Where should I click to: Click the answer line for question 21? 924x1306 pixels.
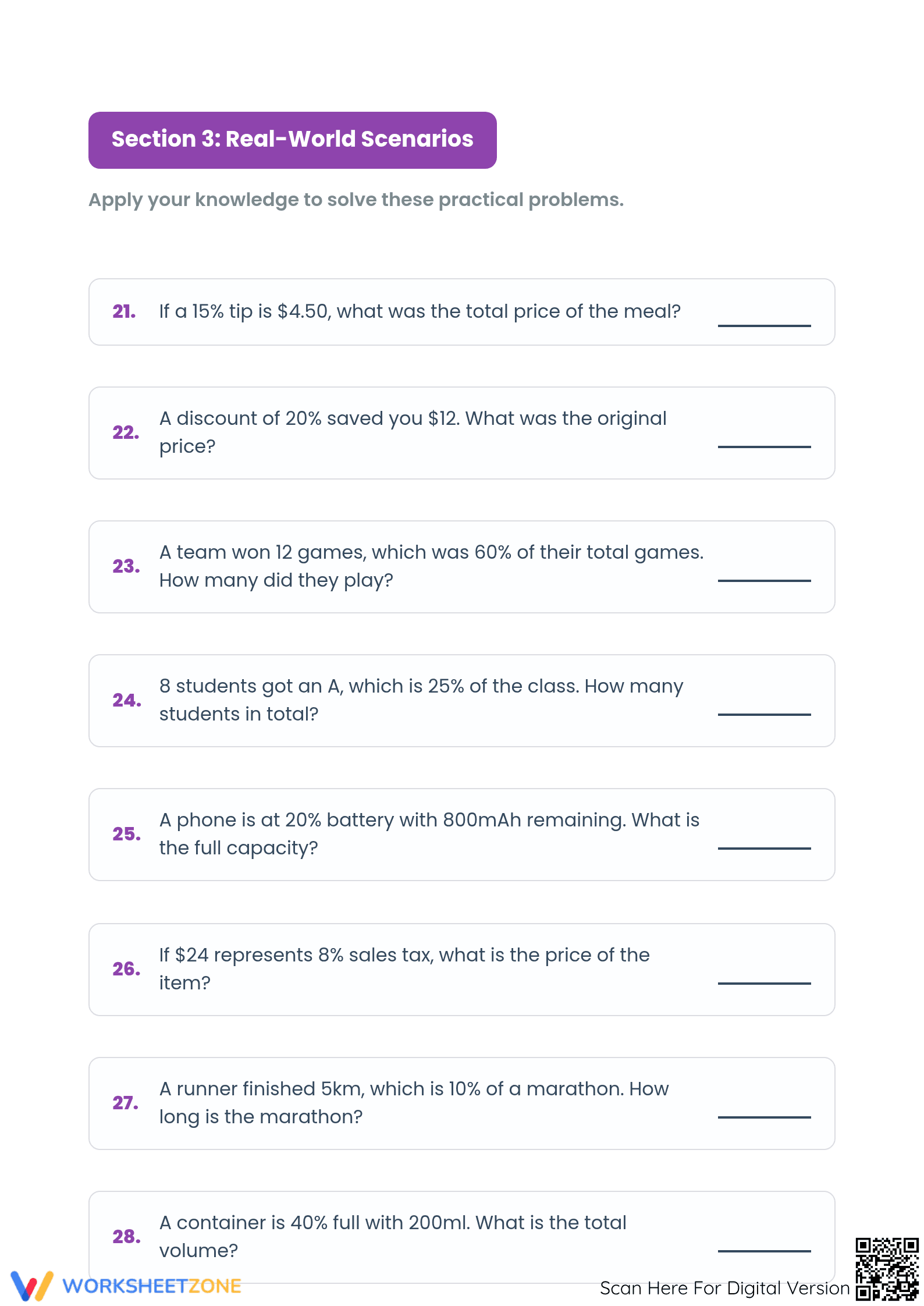(x=764, y=325)
